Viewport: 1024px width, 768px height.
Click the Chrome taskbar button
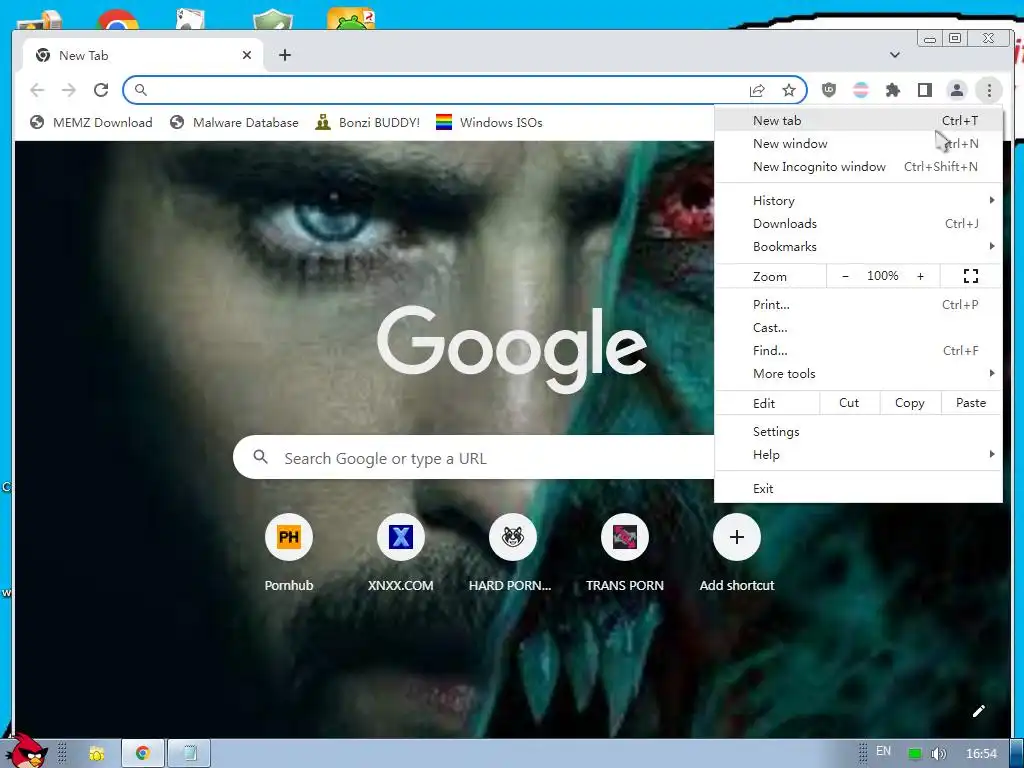pos(142,754)
